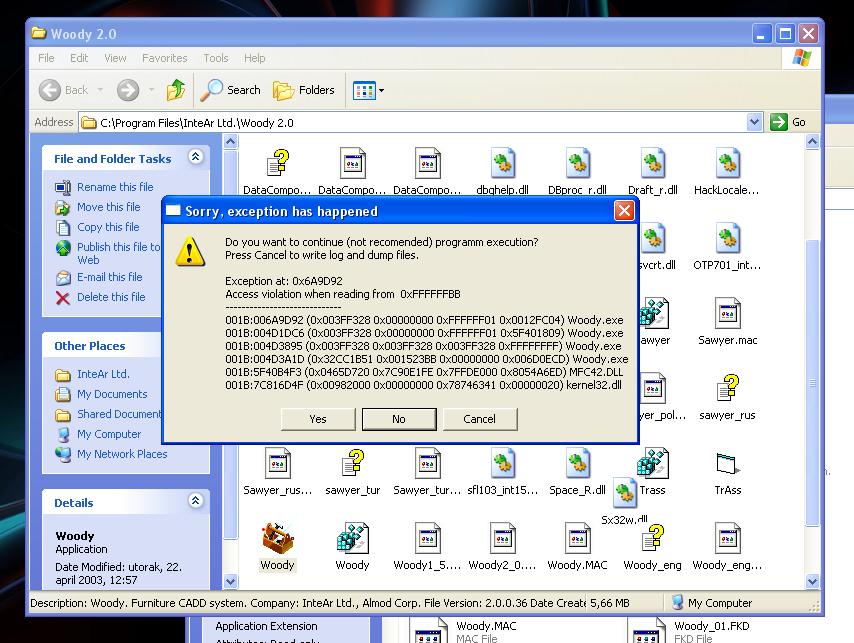Screen dimensions: 854x643
Task: Open the dbghelp.dll file icon
Action: [502, 163]
